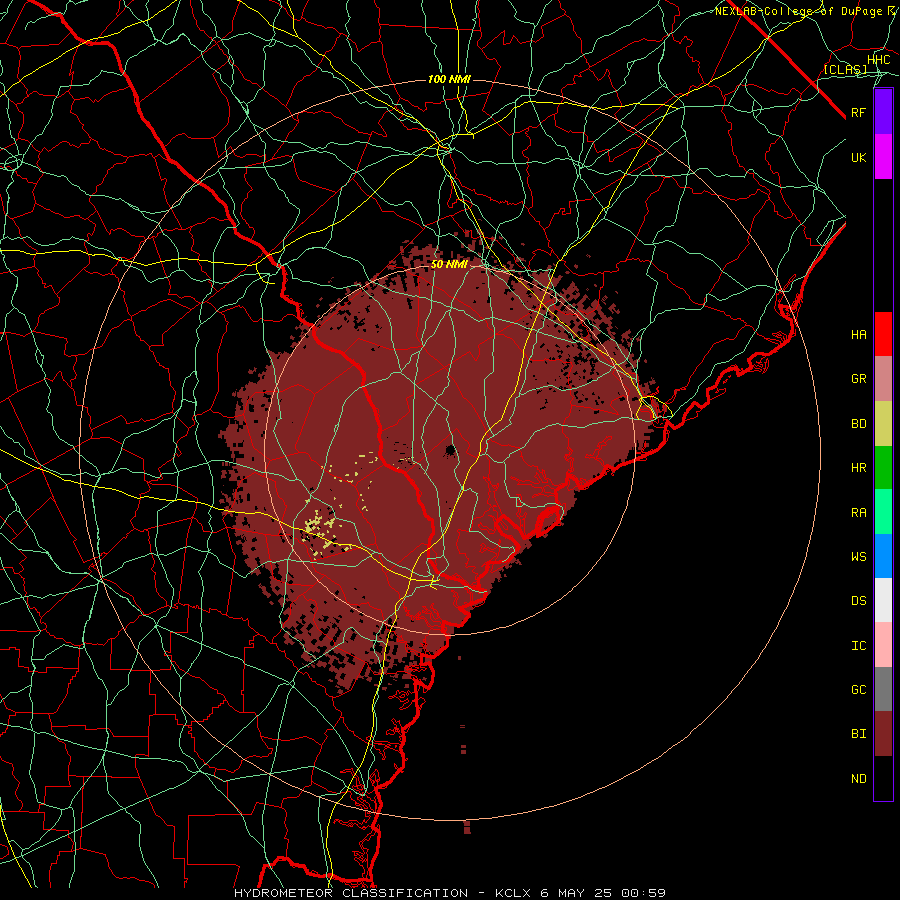Click the BD yellow legend swatch

(x=883, y=424)
